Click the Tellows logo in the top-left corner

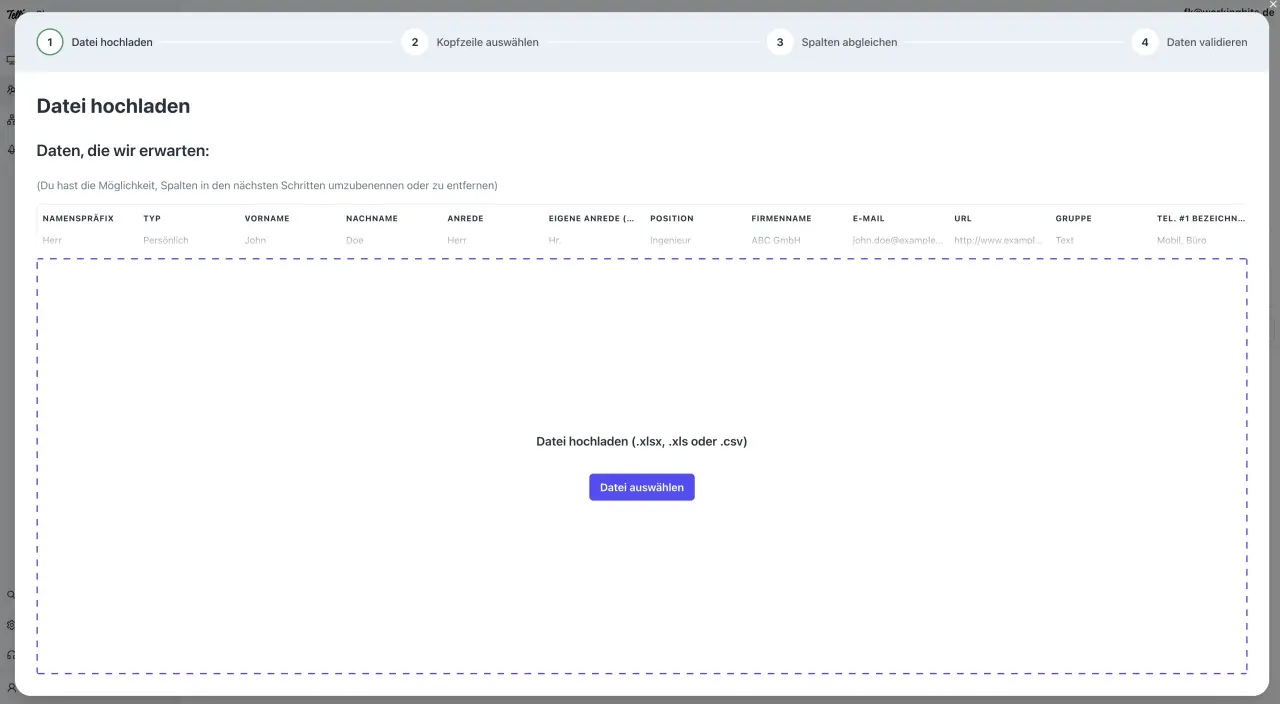click(x=16, y=14)
